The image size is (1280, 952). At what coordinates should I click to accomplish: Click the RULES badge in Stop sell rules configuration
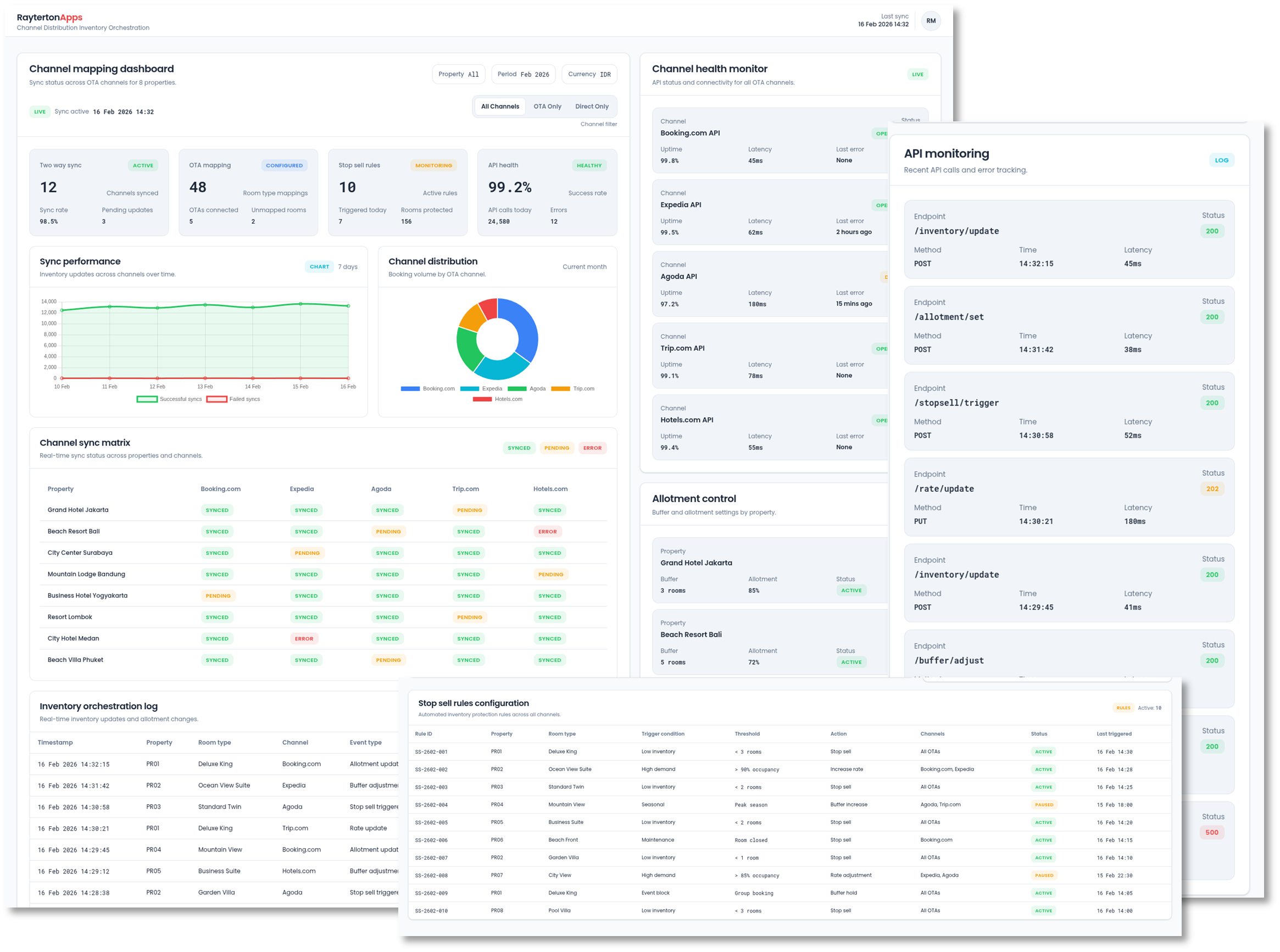pos(1123,708)
